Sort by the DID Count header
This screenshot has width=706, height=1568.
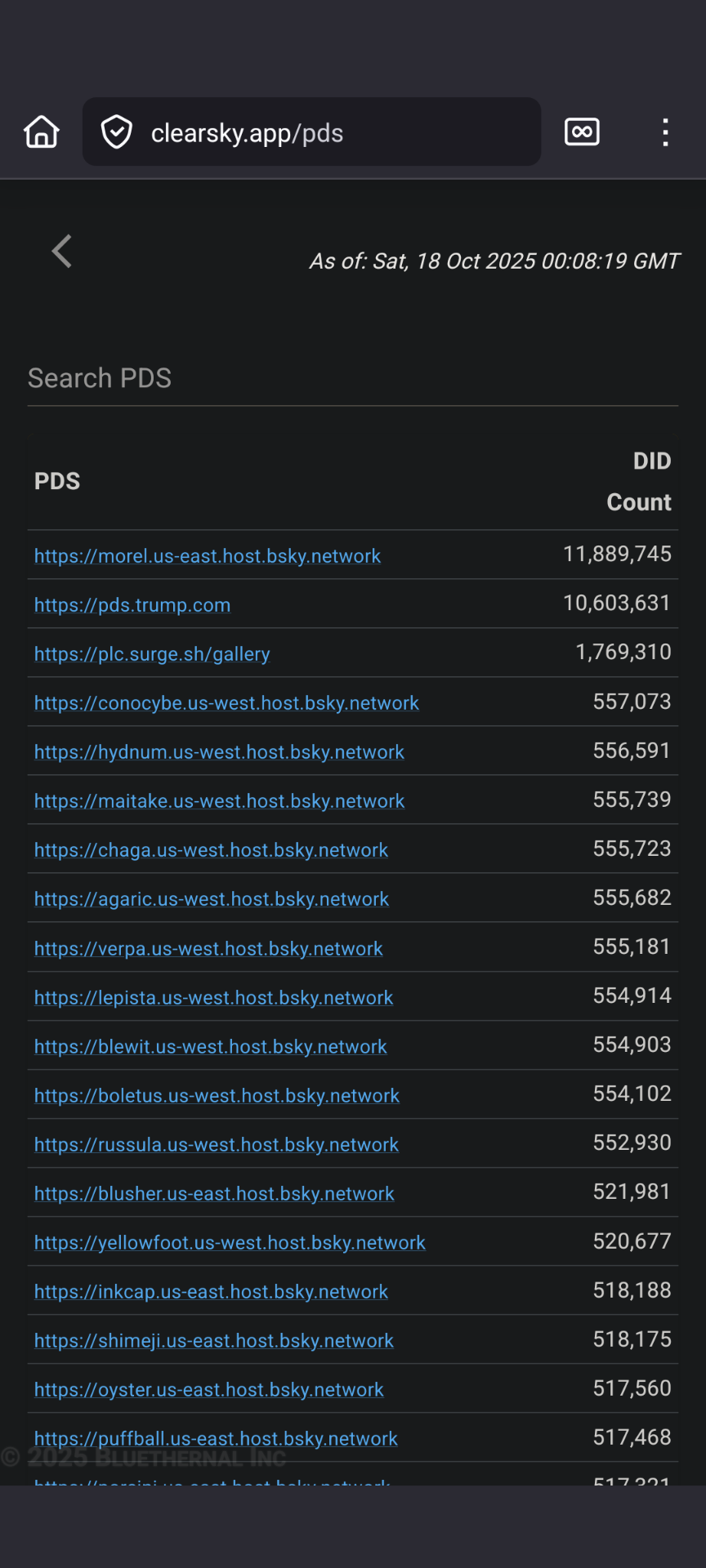point(638,482)
